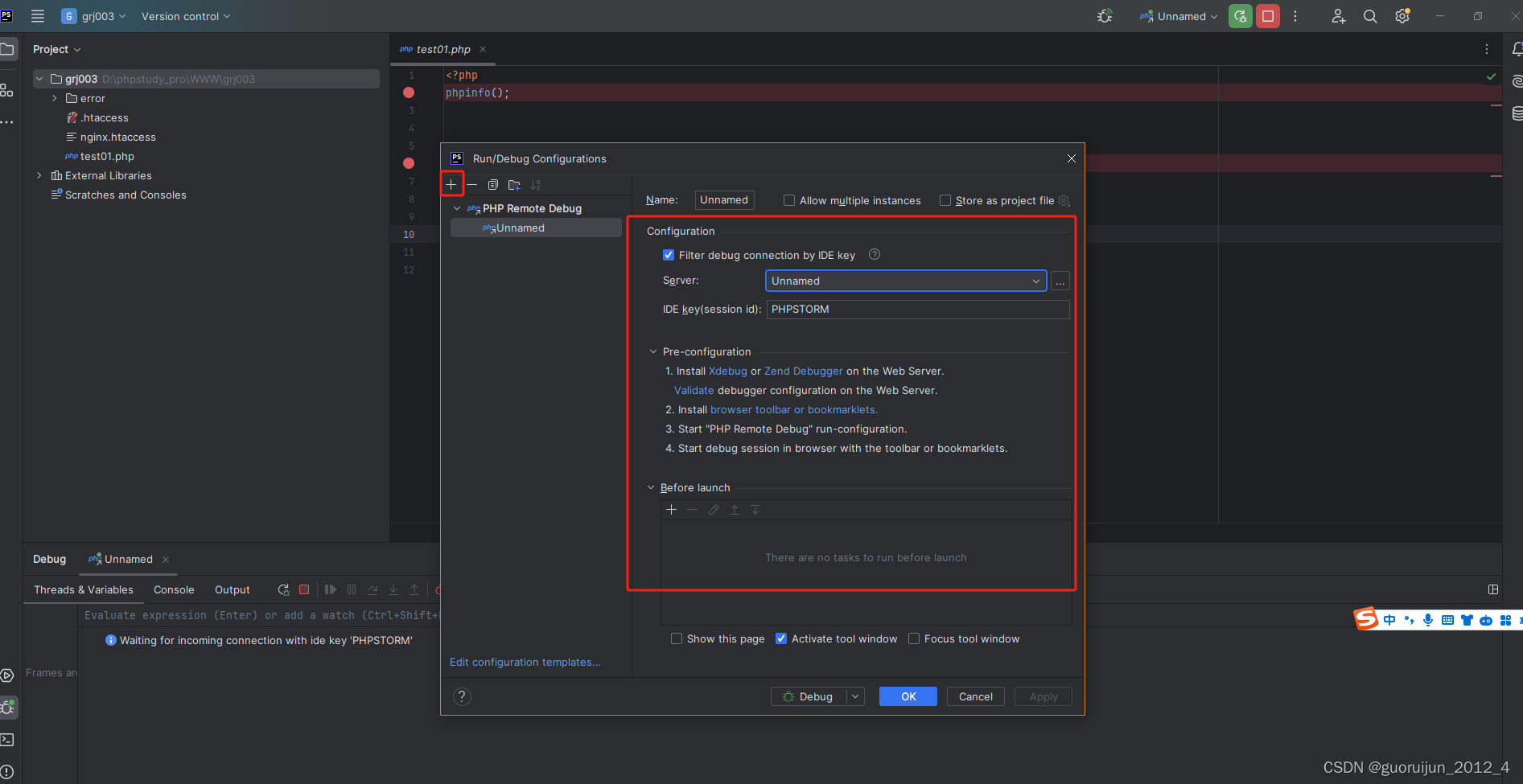Open Unnamed run configuration selector
The height and width of the screenshot is (784, 1523).
click(x=1179, y=16)
